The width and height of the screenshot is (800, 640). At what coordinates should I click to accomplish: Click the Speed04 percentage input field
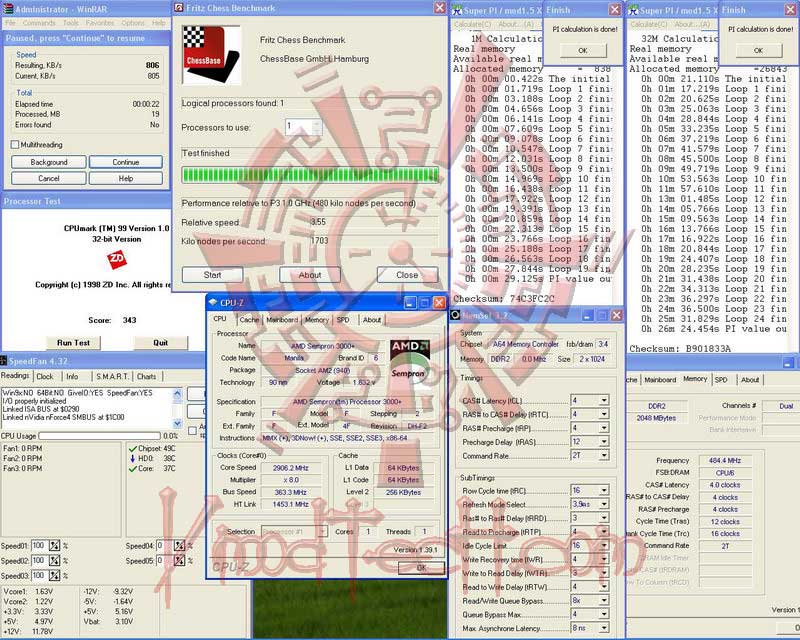(x=164, y=546)
